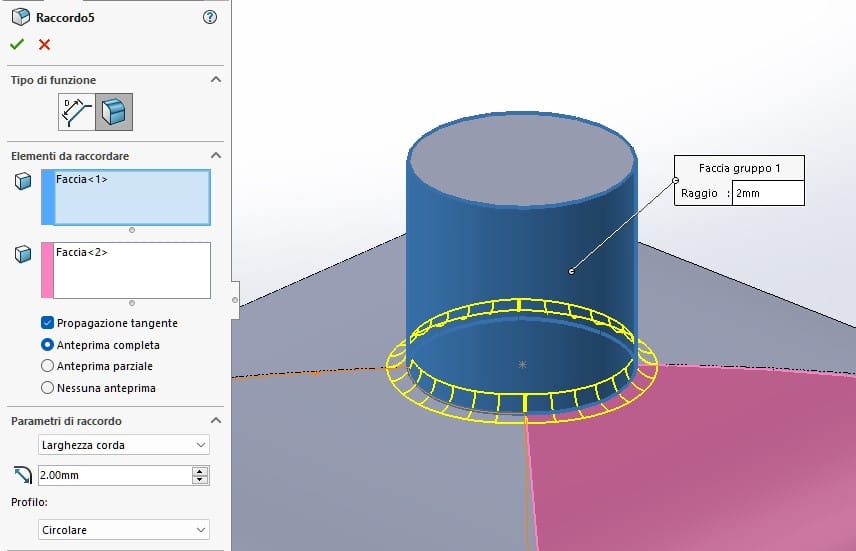Viewport: 856px width, 551px height.
Task: Collapse the Elementi da raccordare section
Action: click(216, 156)
